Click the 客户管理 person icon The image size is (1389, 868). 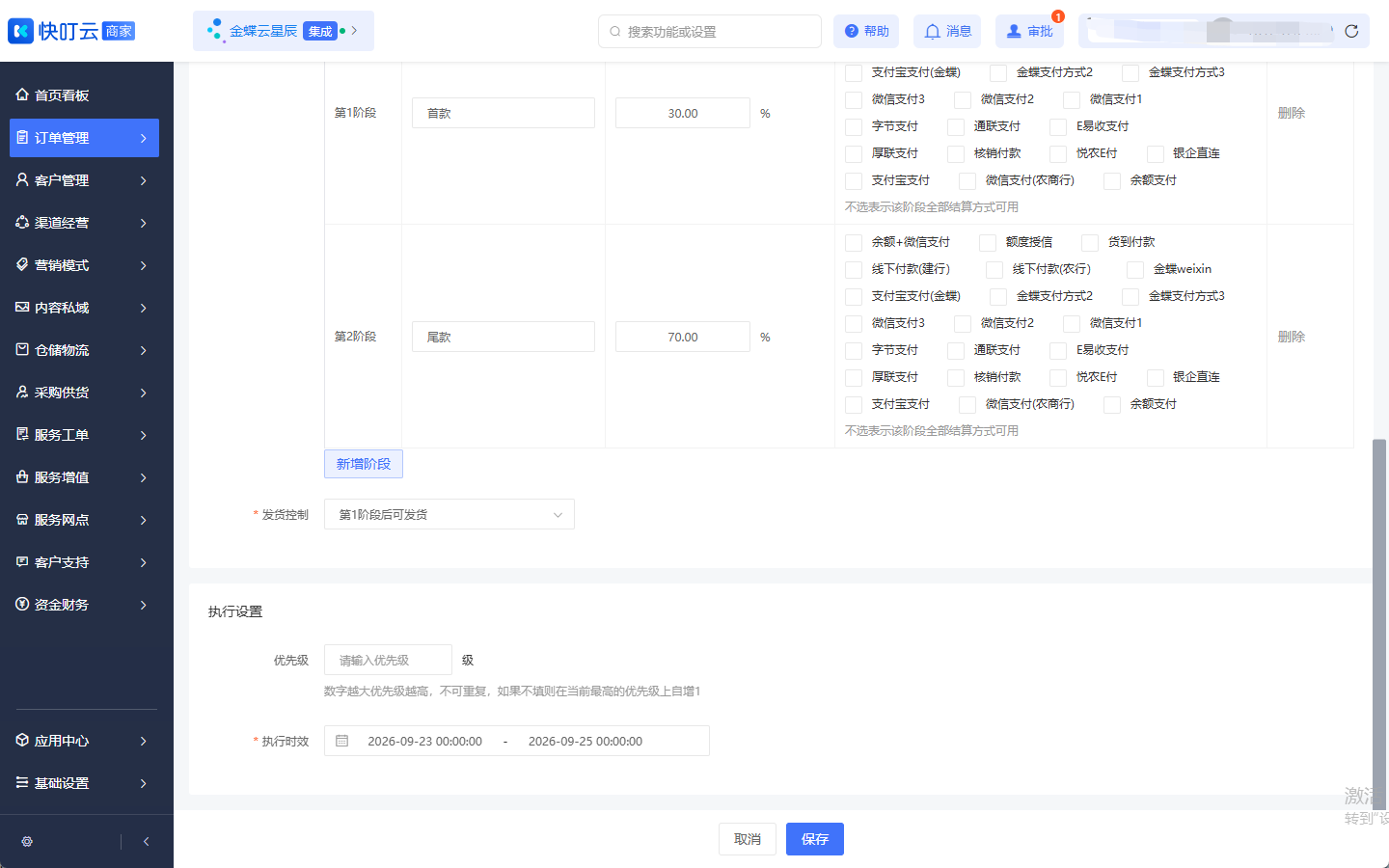click(22, 180)
